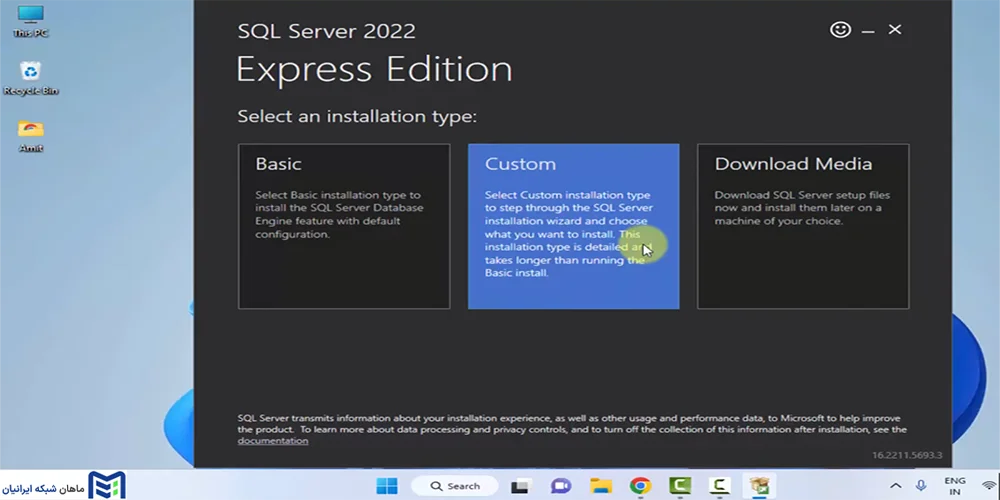Select the Download Media option card
The width and height of the screenshot is (1000, 500).
point(803,226)
